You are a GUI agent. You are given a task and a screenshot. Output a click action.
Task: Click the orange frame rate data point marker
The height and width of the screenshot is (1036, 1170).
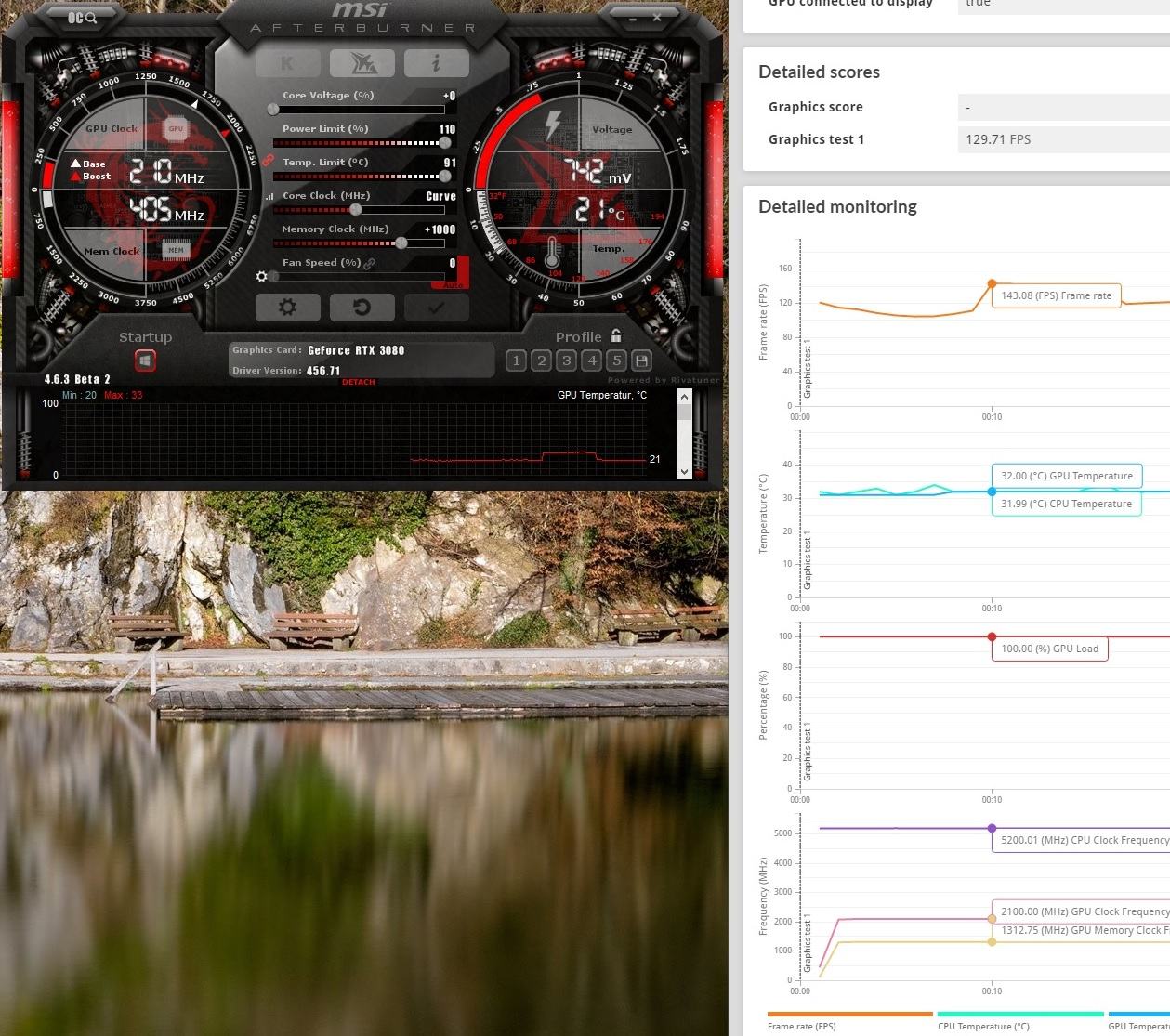click(x=992, y=283)
